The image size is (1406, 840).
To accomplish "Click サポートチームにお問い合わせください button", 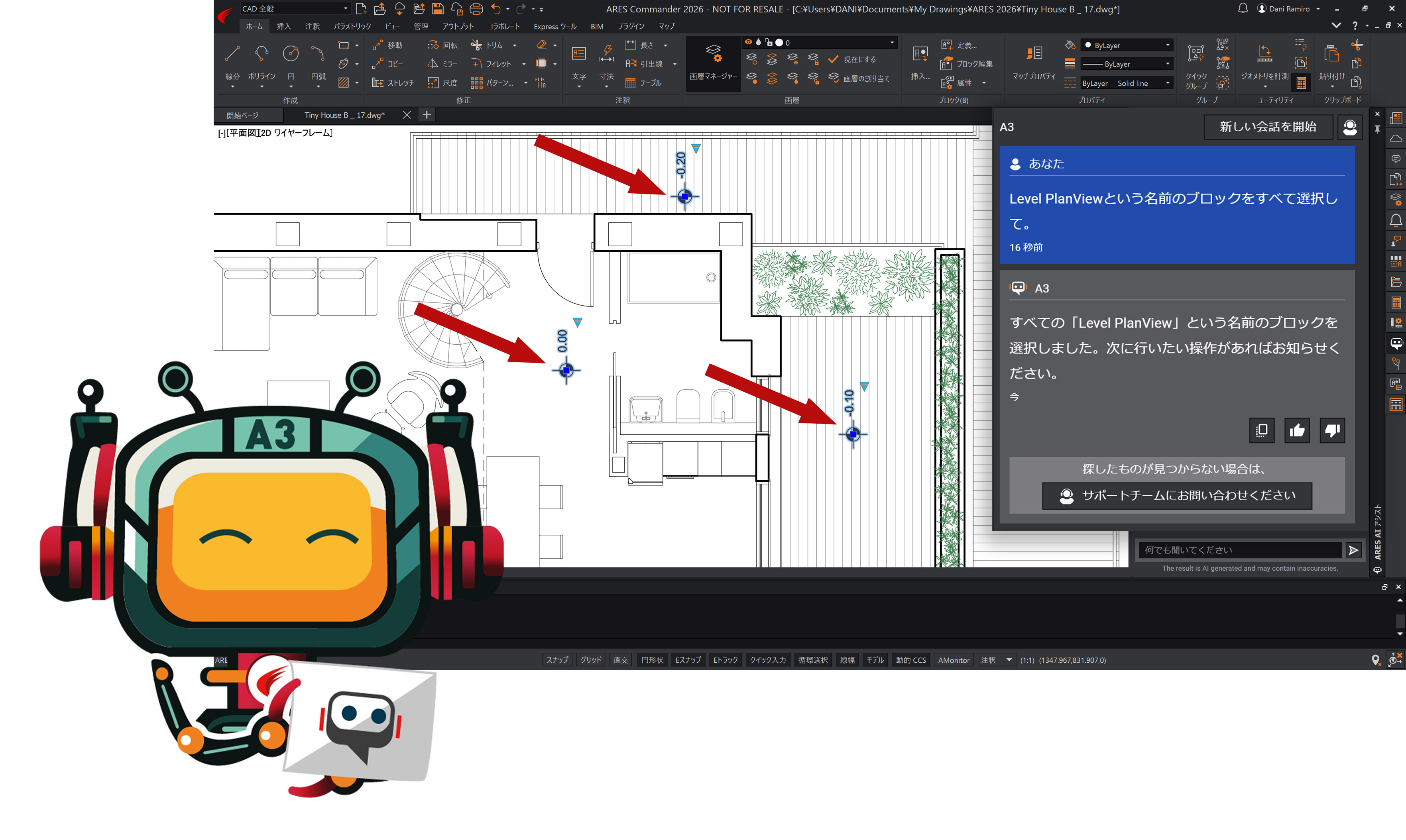I will [x=1177, y=496].
